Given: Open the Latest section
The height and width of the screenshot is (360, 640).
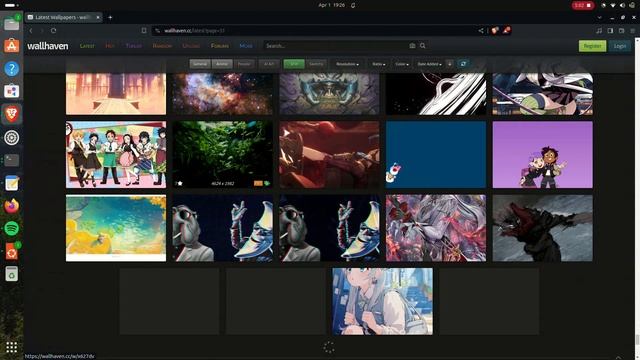Looking at the screenshot, I should pyautogui.click(x=87, y=46).
